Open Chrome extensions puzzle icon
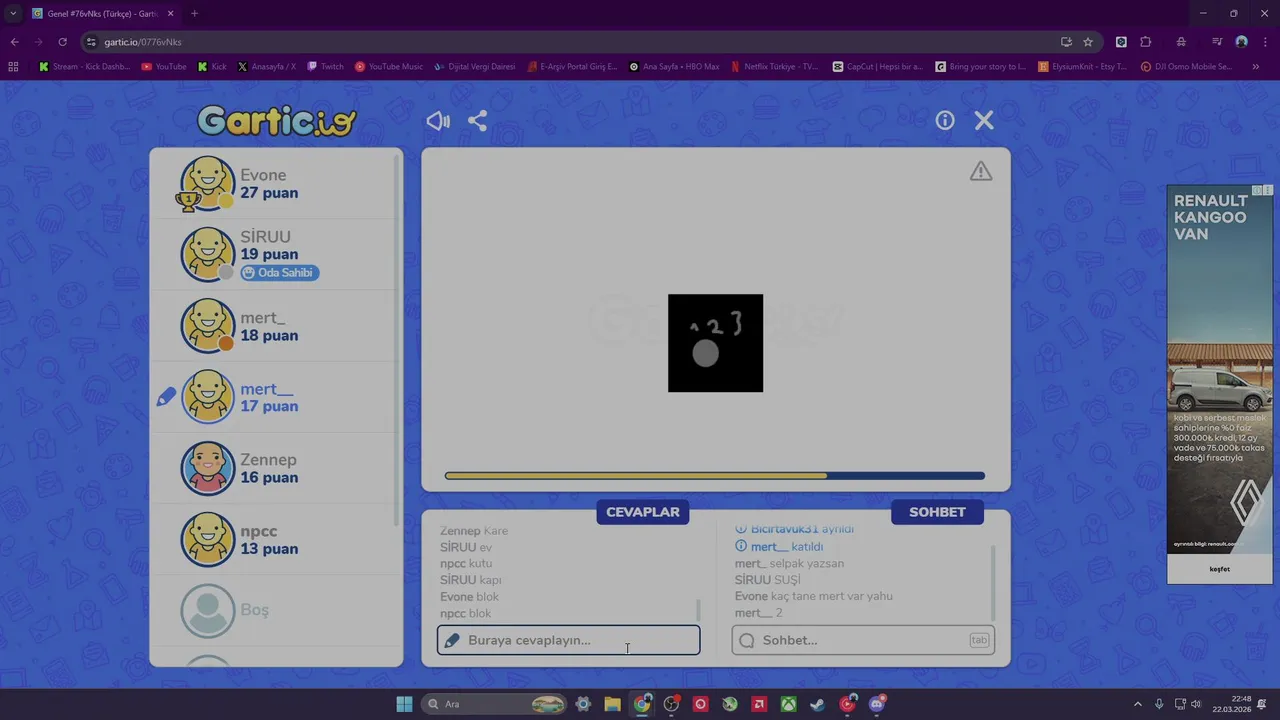1280x720 pixels. [1146, 42]
